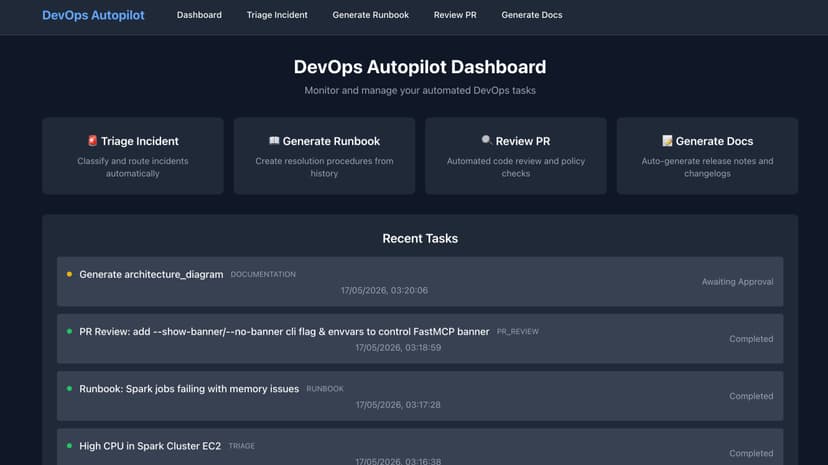Image resolution: width=828 pixels, height=465 pixels.
Task: Click the siren icon on Triage Incident card
Action: 92,140
